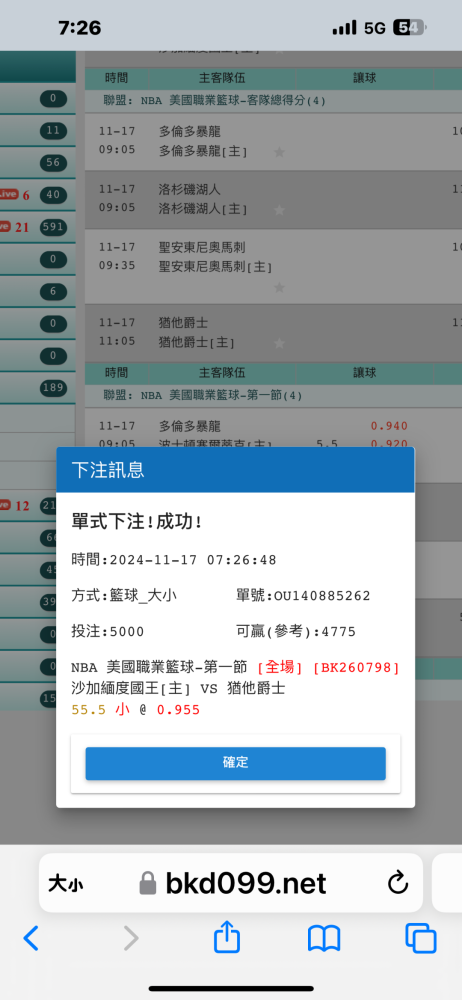Open the Safari tabs overview icon

tap(421, 938)
